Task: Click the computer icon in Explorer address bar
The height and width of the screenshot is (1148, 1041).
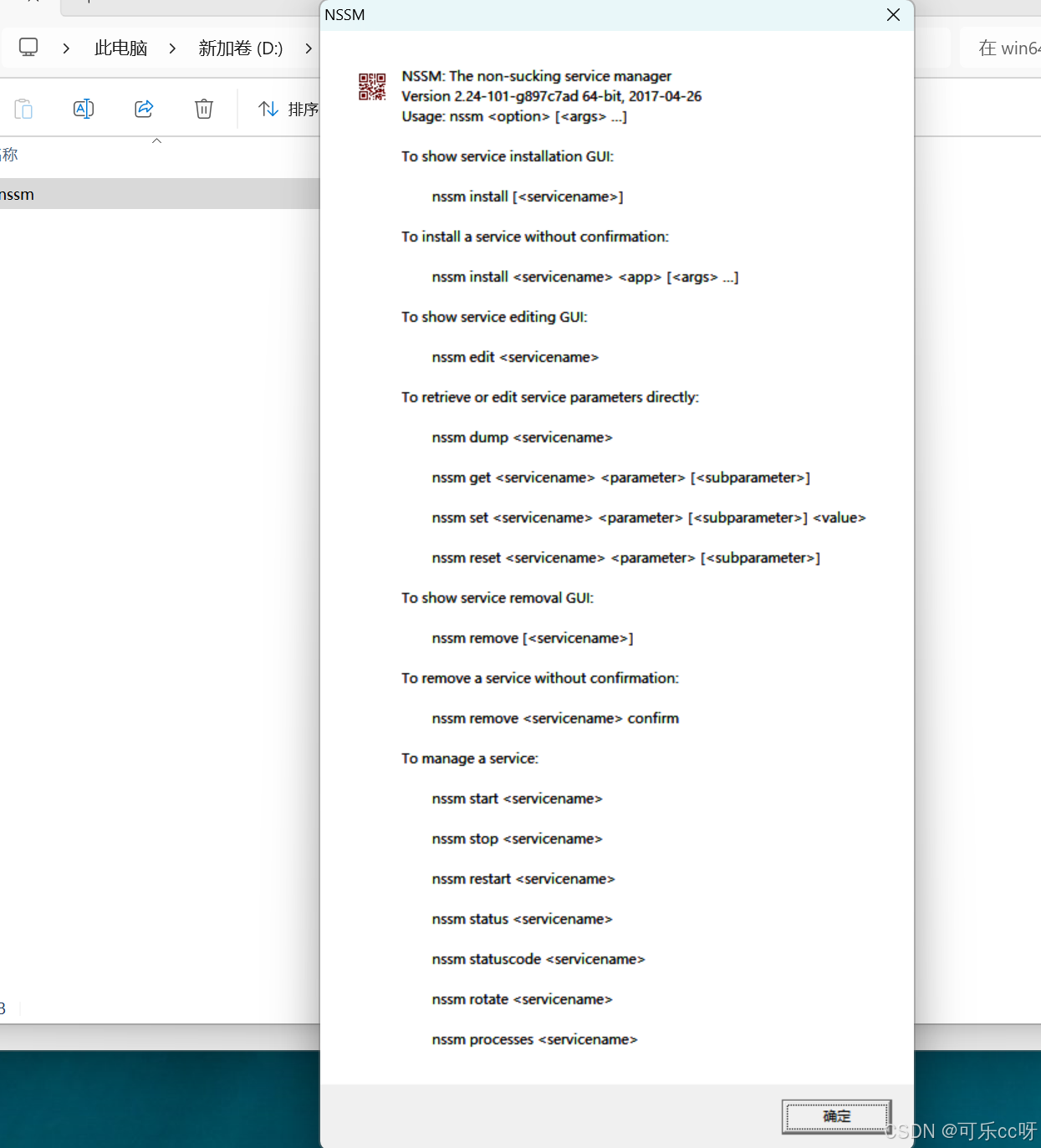Action: (x=28, y=48)
